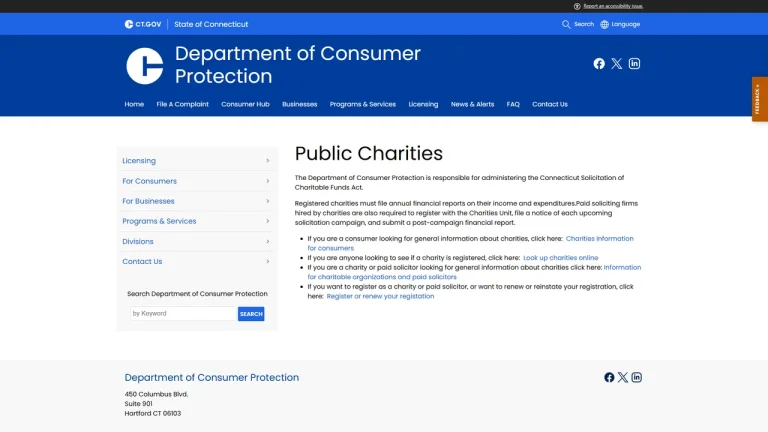Open News & Alerts nav item
The width and height of the screenshot is (768, 432).
click(472, 104)
